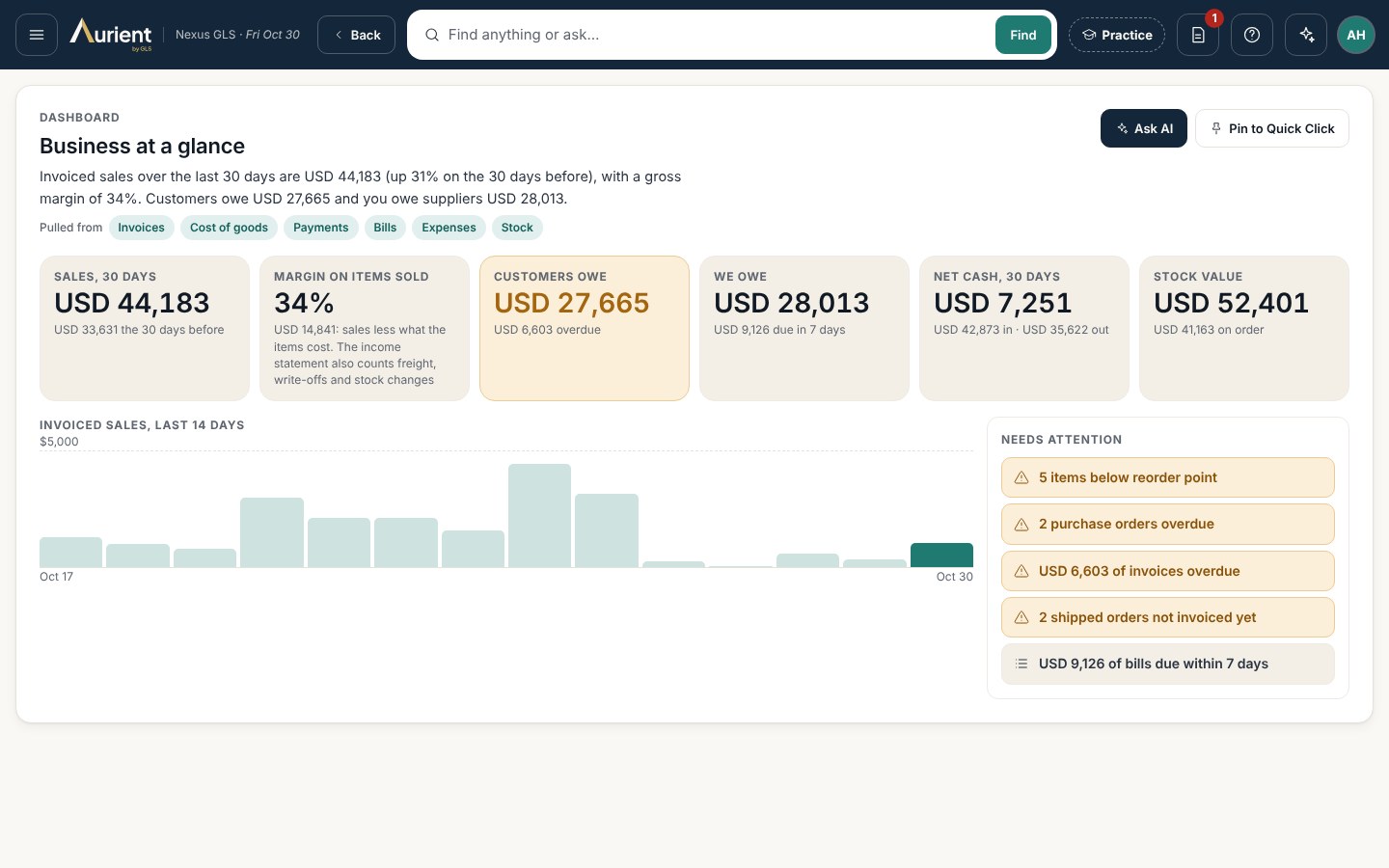Open the documents icon with notification badge

coord(1198,35)
